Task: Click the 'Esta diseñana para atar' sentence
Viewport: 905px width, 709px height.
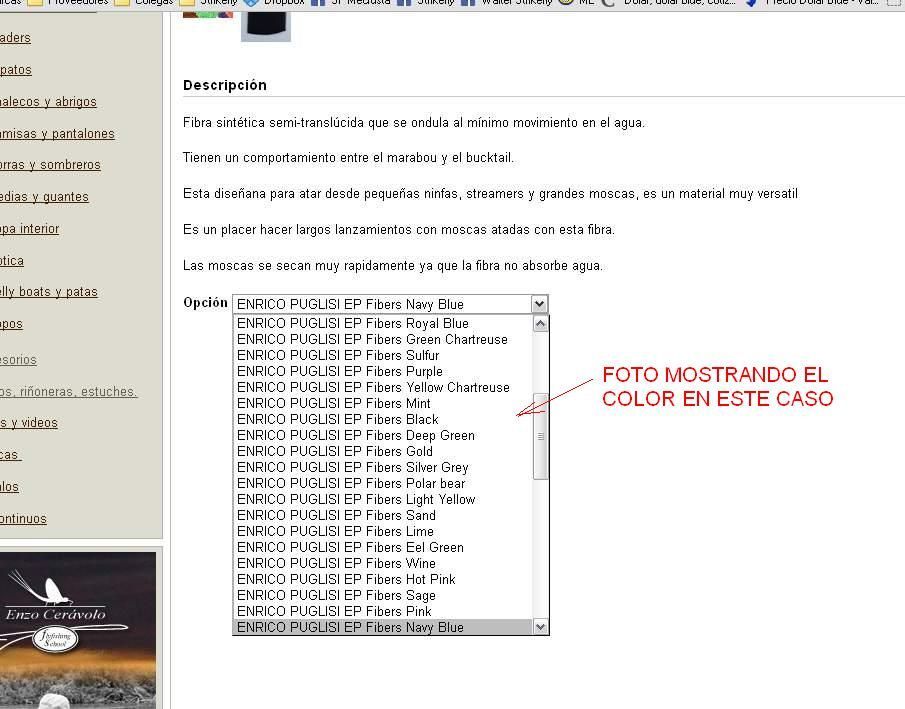Action: tap(491, 193)
